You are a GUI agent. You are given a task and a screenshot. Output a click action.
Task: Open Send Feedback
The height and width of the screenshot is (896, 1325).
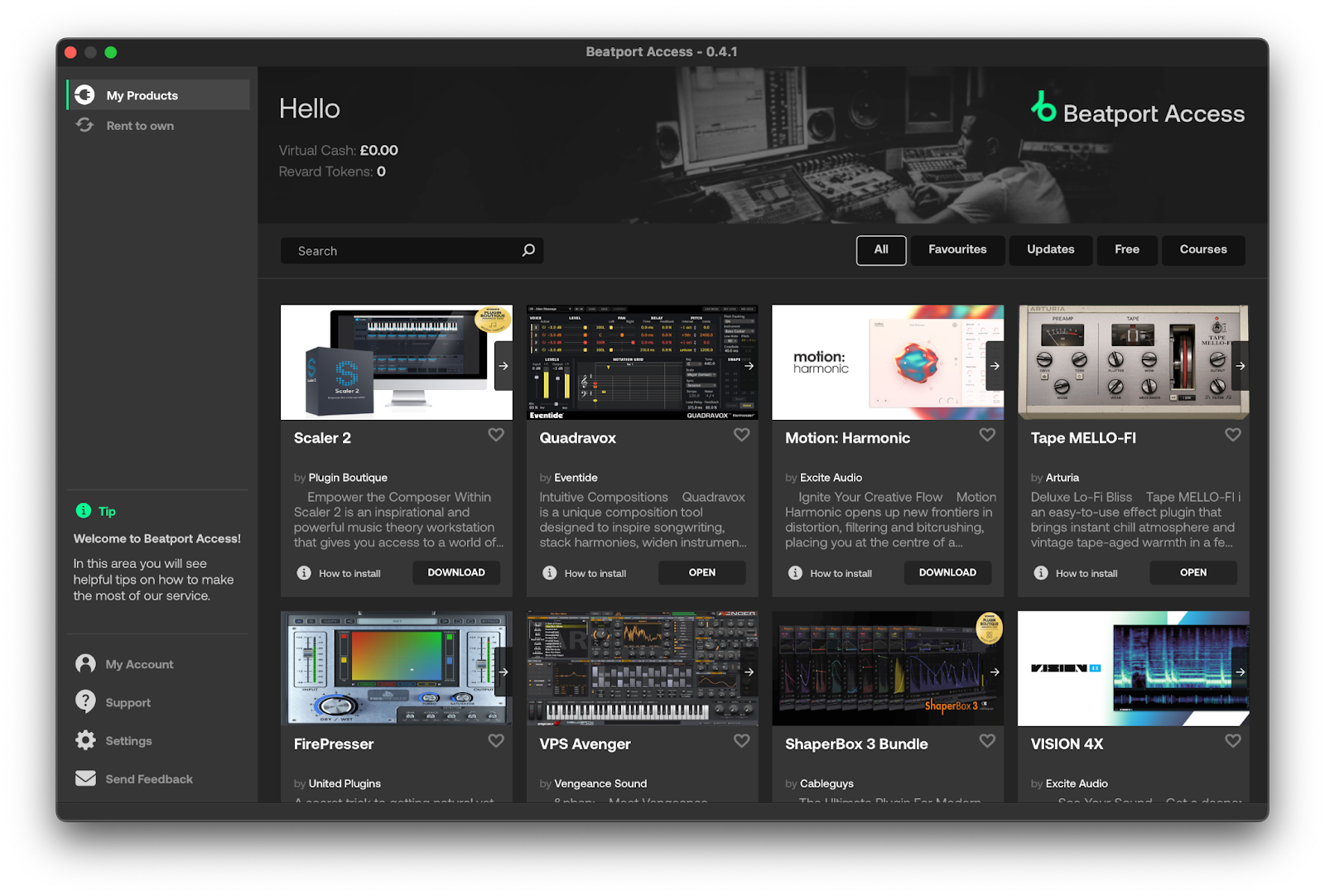[x=149, y=779]
